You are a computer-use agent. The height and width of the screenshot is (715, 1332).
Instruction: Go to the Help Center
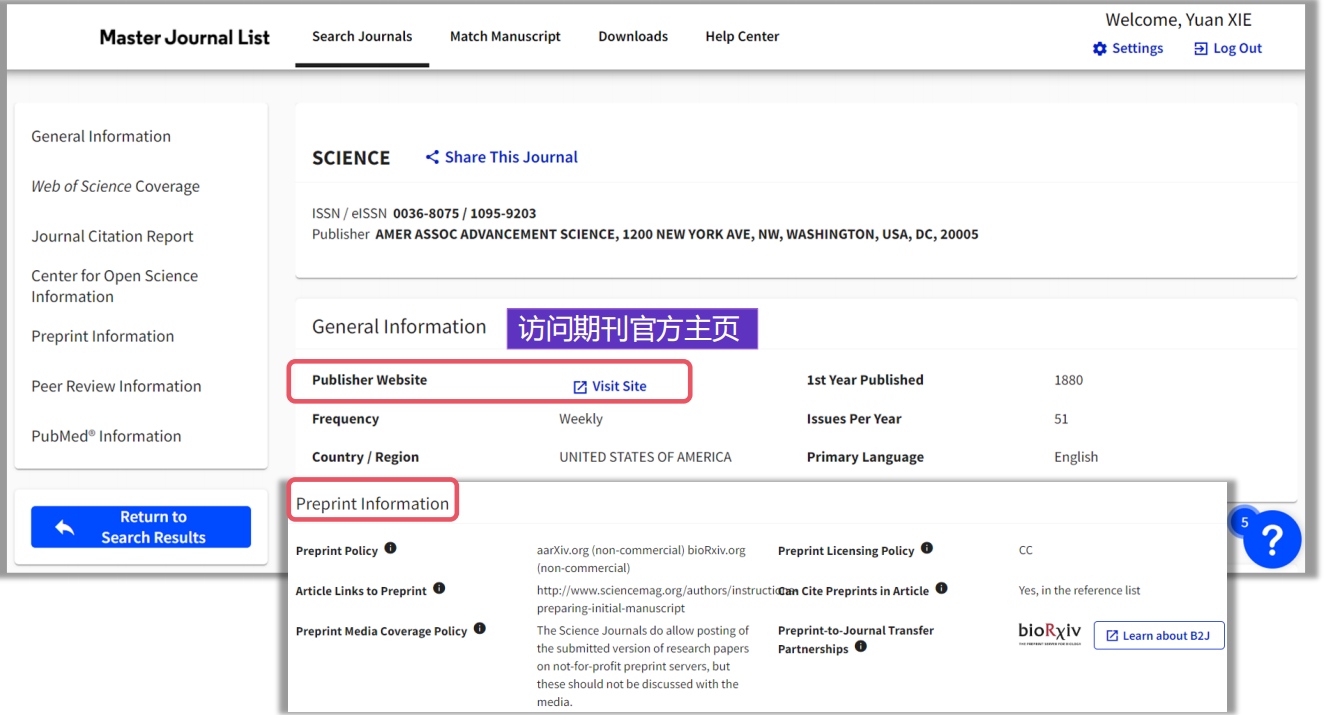(x=742, y=36)
